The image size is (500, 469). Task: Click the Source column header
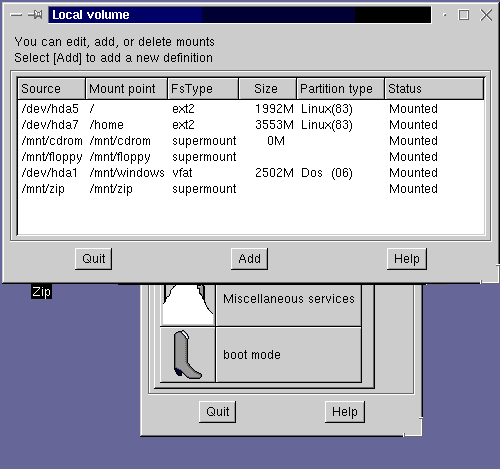point(52,89)
